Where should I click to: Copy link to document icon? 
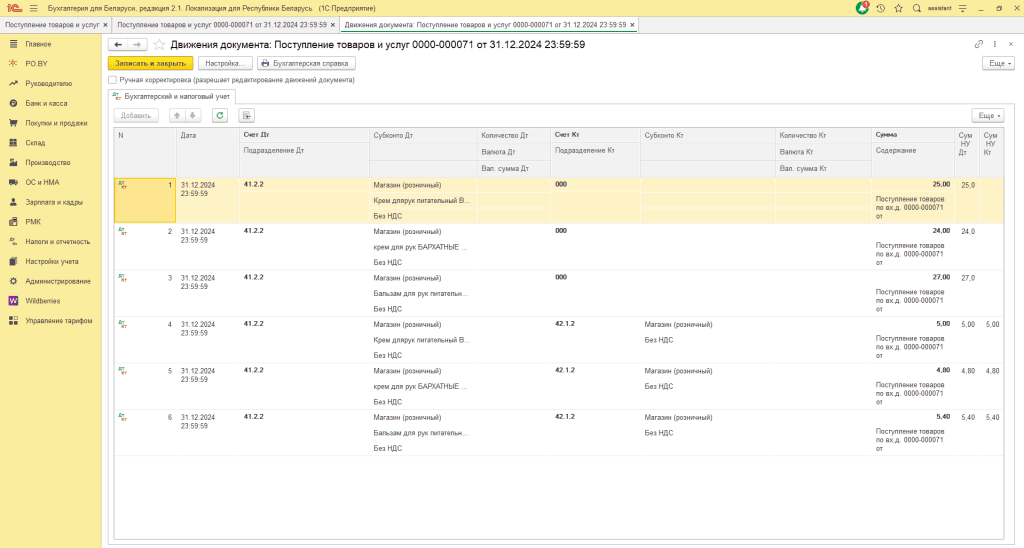tap(978, 44)
